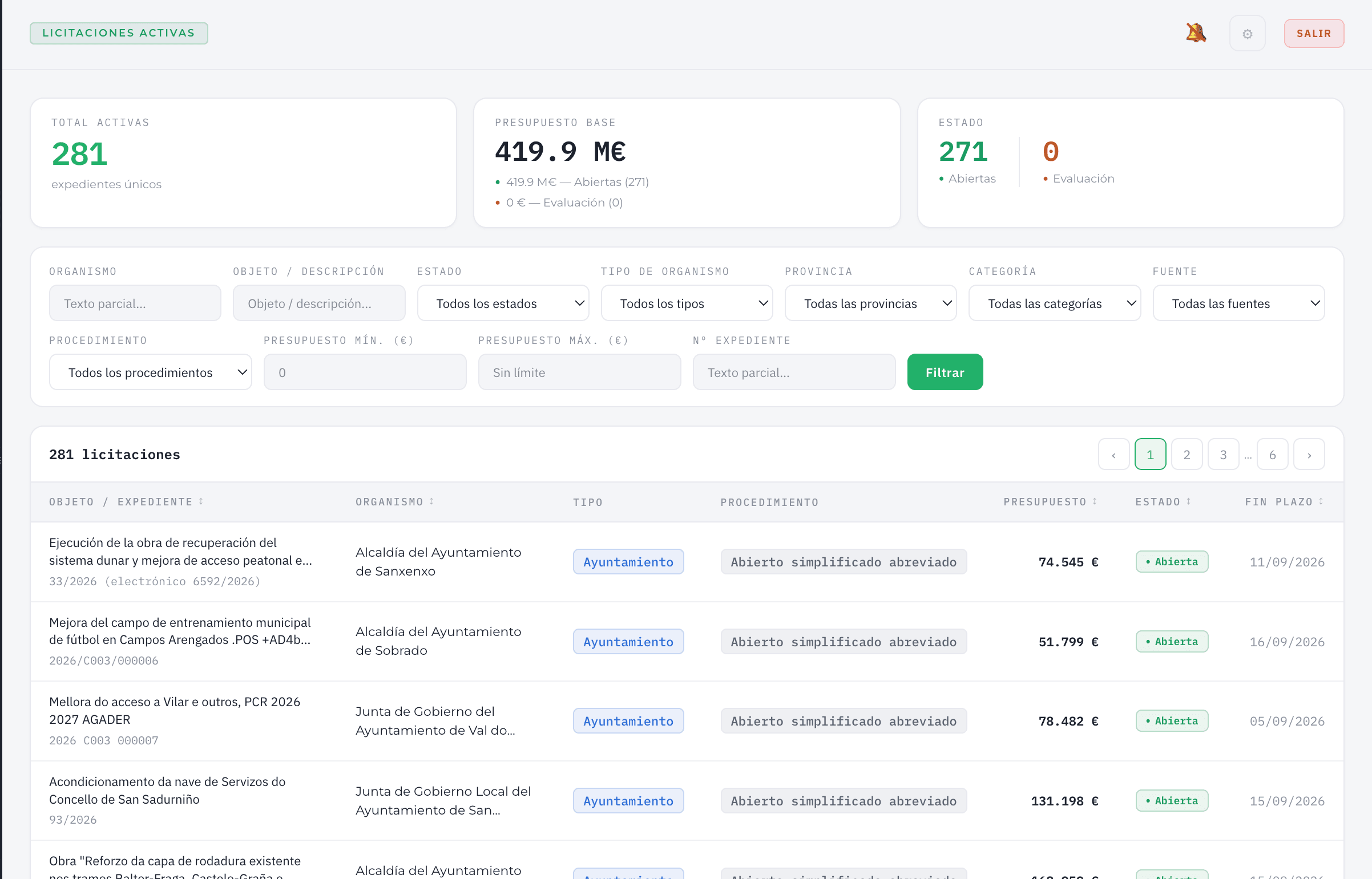This screenshot has height=879, width=1372.
Task: Sort table by Fin Plazo column arrow
Action: tap(1321, 501)
